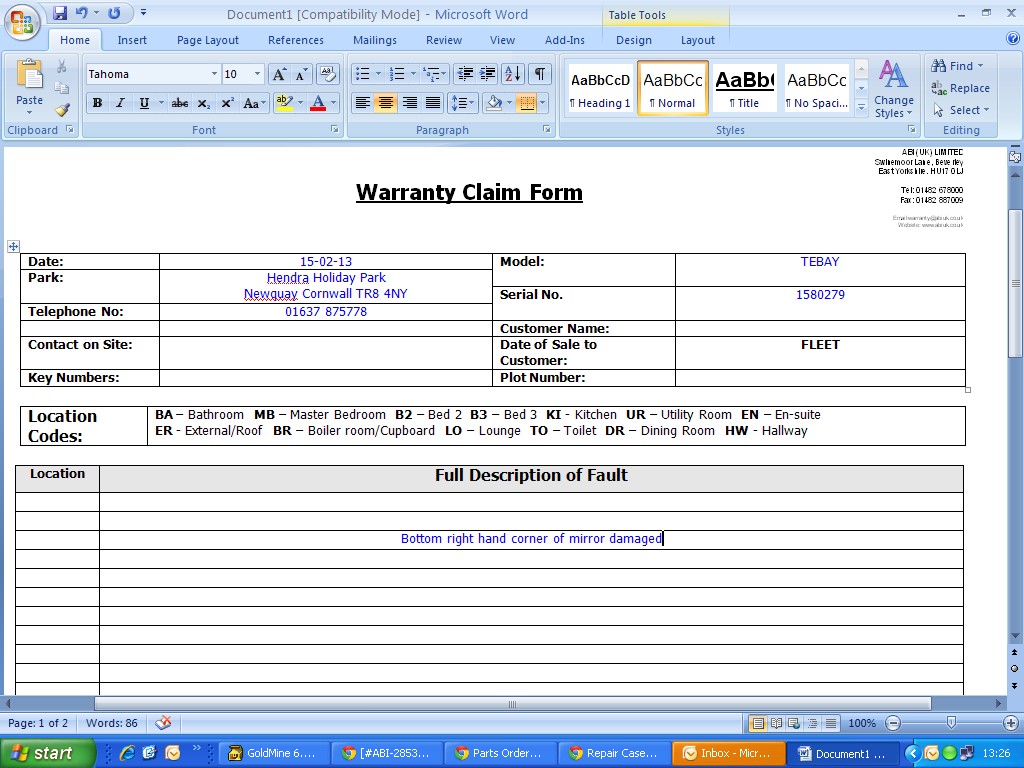Click the Justify alignment icon

point(433,103)
